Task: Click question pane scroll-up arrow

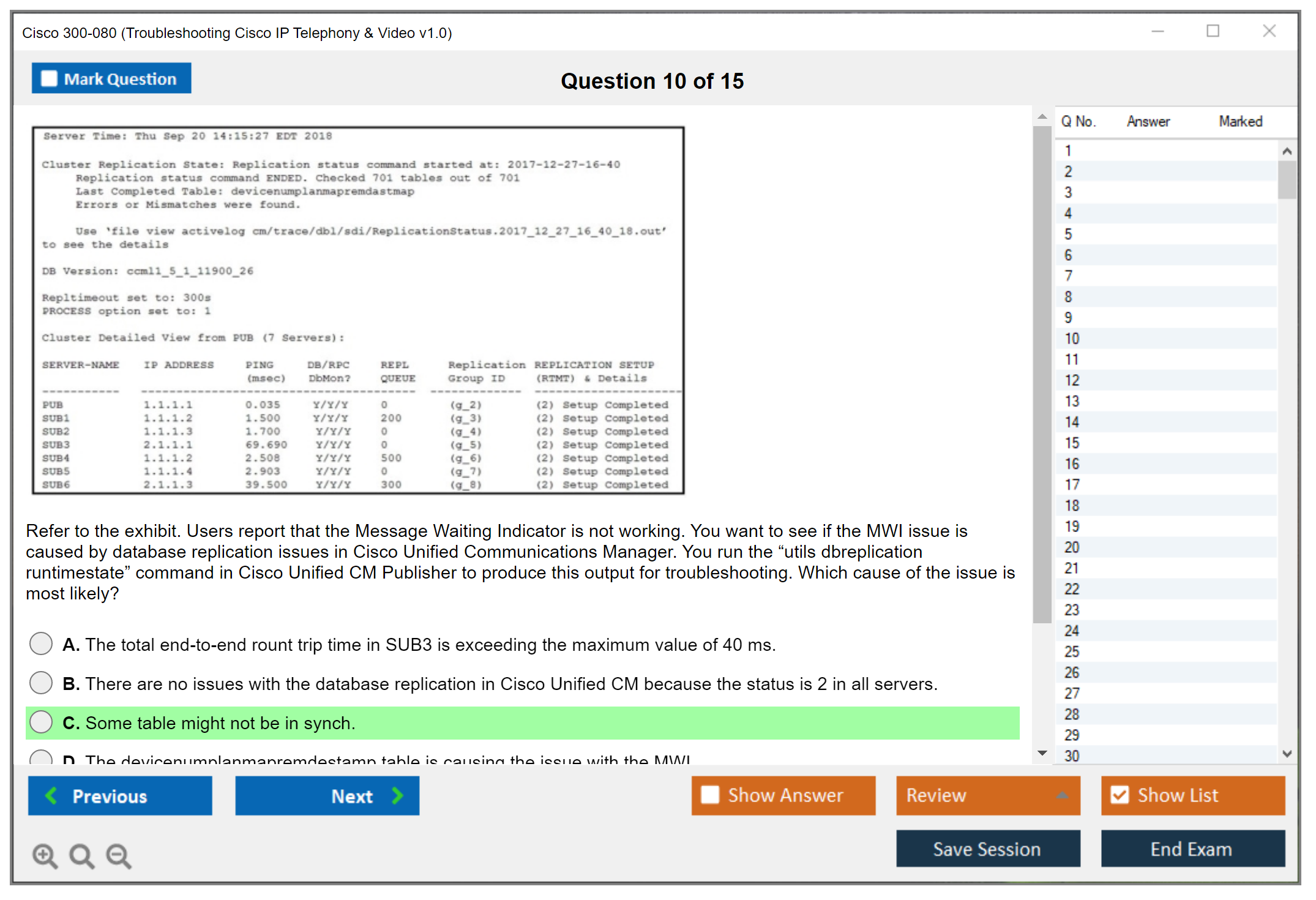Action: coord(1042,116)
